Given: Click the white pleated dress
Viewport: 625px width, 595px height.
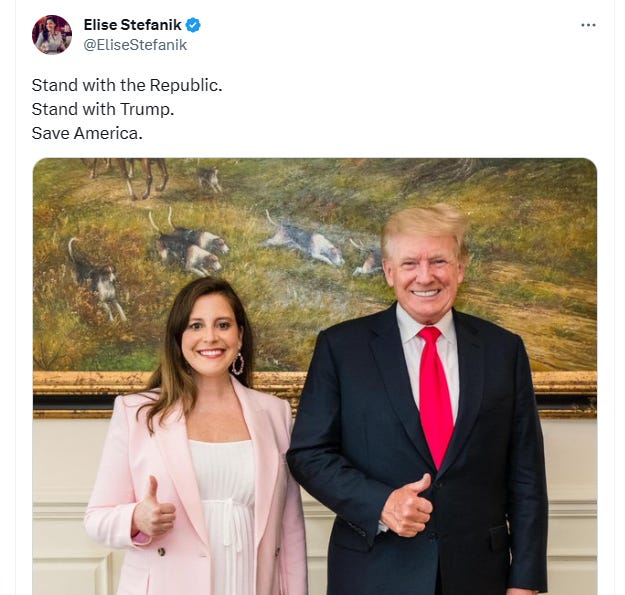Looking at the screenshot, I should point(225,514).
